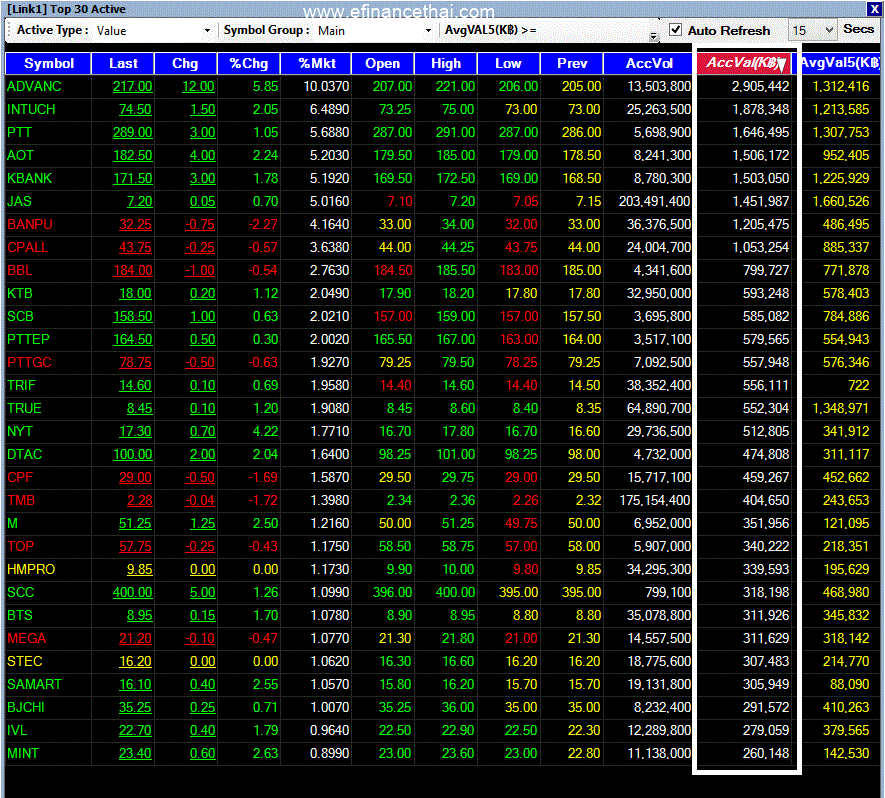The height and width of the screenshot is (798, 885).
Task: Sort by the Last column header
Action: 123,63
